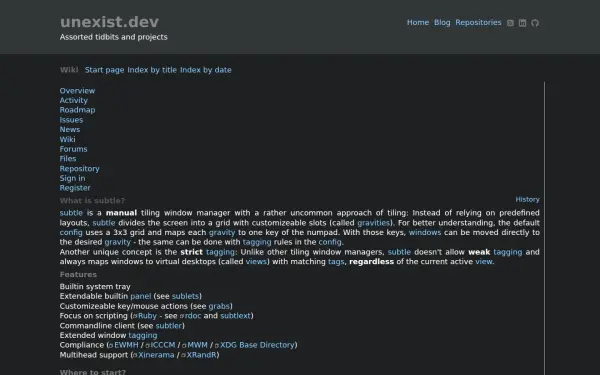The height and width of the screenshot is (375, 600).
Task: Visit the EWMH compliance link
Action: (124, 345)
